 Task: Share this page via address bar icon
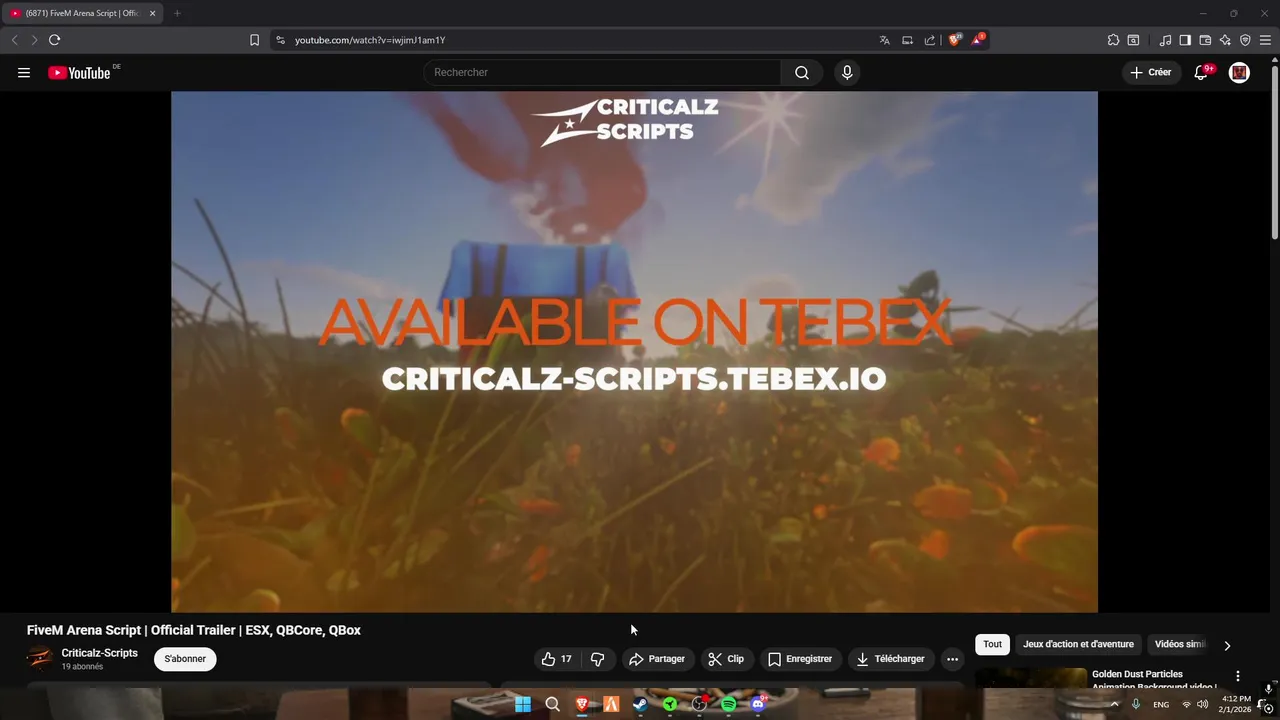click(930, 40)
